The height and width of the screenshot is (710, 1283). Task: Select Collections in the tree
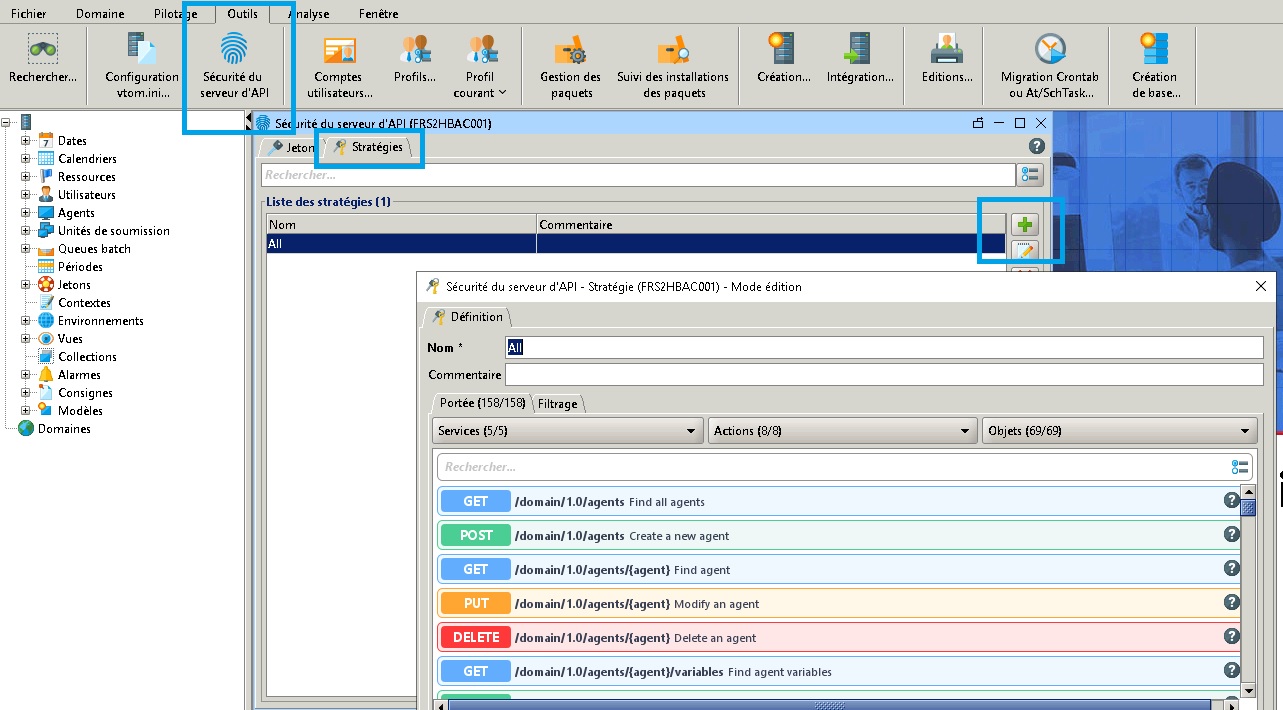pos(87,357)
